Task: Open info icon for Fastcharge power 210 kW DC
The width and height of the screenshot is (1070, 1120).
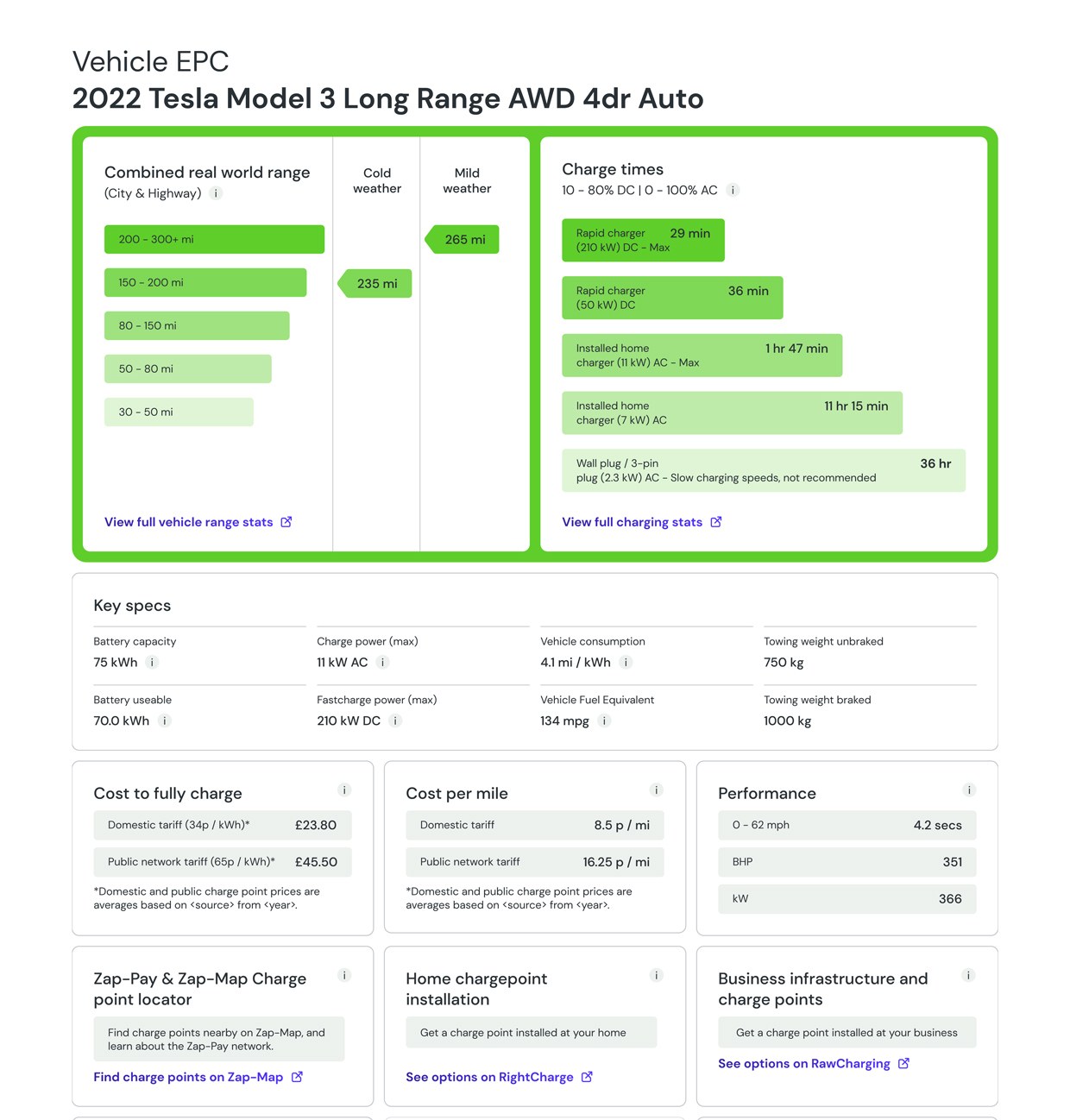Action: pyautogui.click(x=395, y=720)
